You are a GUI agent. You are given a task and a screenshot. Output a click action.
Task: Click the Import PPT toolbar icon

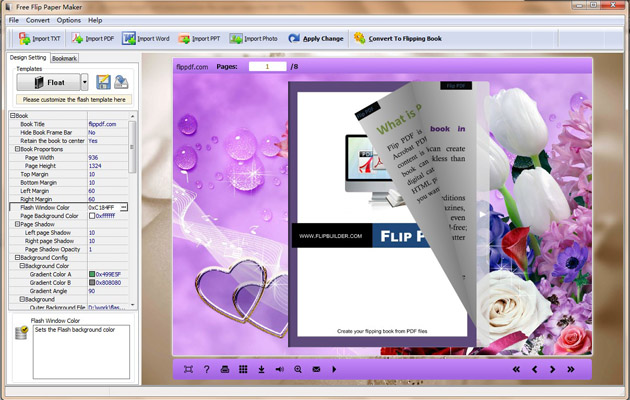(184, 39)
